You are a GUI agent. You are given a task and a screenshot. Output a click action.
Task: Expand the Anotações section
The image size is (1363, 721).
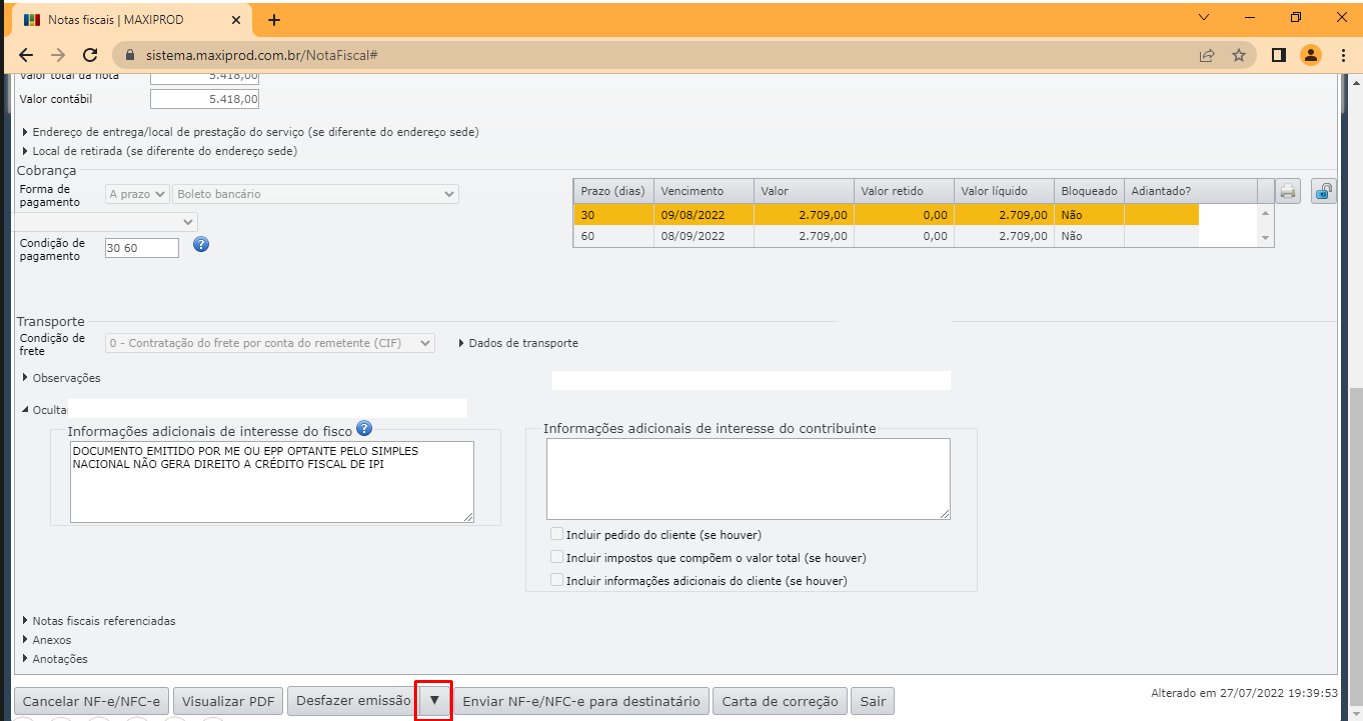pos(54,659)
